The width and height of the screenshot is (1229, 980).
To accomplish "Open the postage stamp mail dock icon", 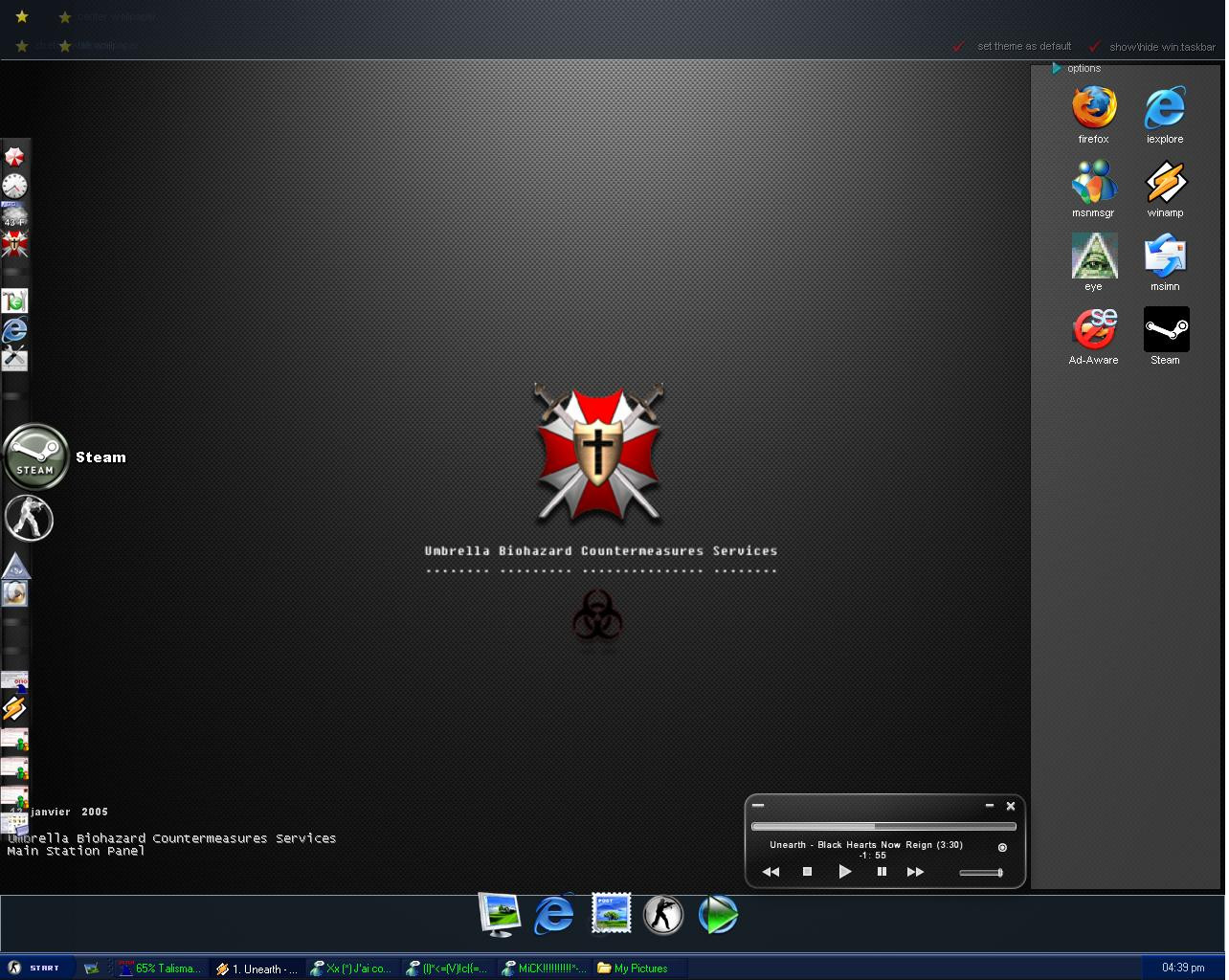I will click(611, 914).
